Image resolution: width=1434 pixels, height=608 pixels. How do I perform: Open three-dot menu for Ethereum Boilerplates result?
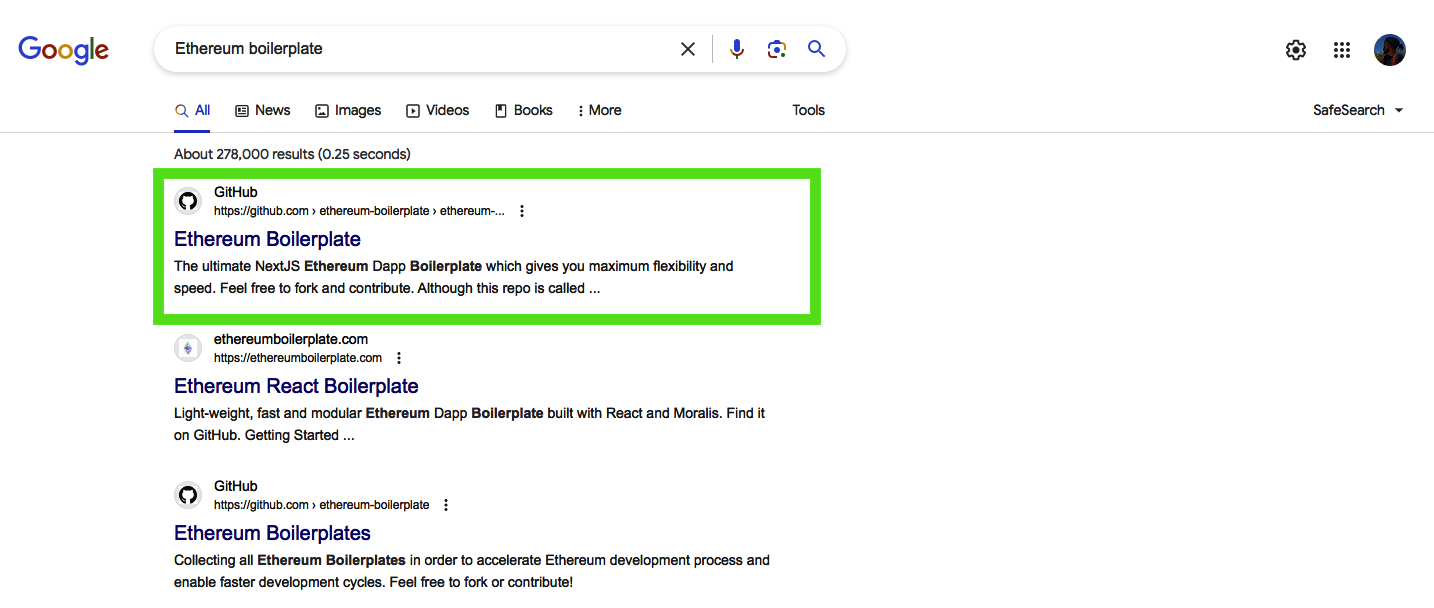click(x=446, y=505)
